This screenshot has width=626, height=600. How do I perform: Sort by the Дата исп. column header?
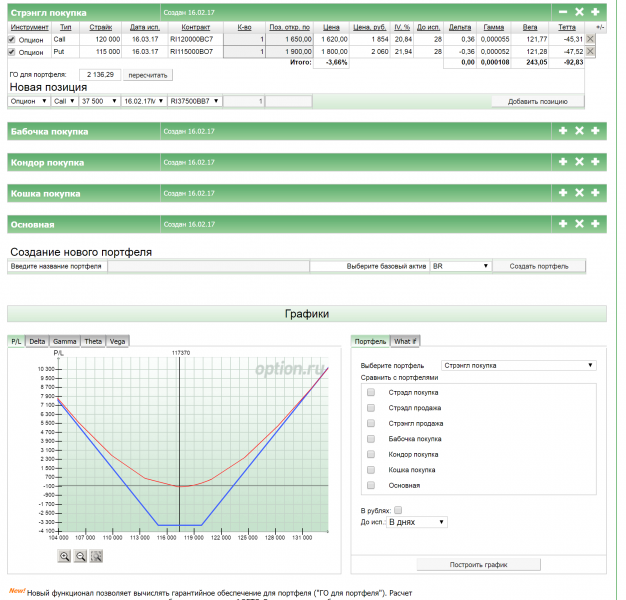pyautogui.click(x=145, y=27)
